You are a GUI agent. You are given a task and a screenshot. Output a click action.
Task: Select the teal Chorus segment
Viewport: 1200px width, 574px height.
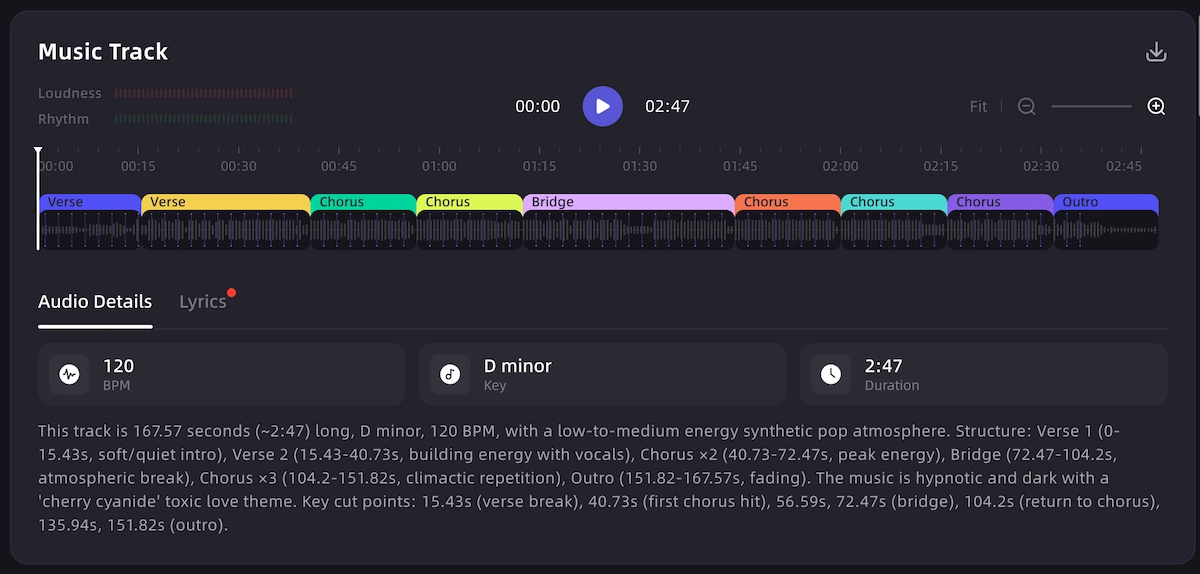coord(894,202)
